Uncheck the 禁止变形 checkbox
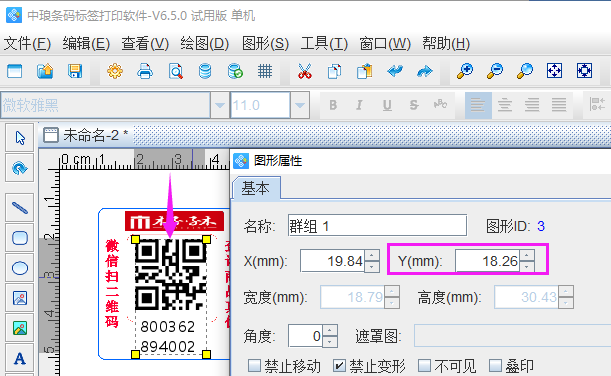Screen dimensions: 611x376 [339, 365]
